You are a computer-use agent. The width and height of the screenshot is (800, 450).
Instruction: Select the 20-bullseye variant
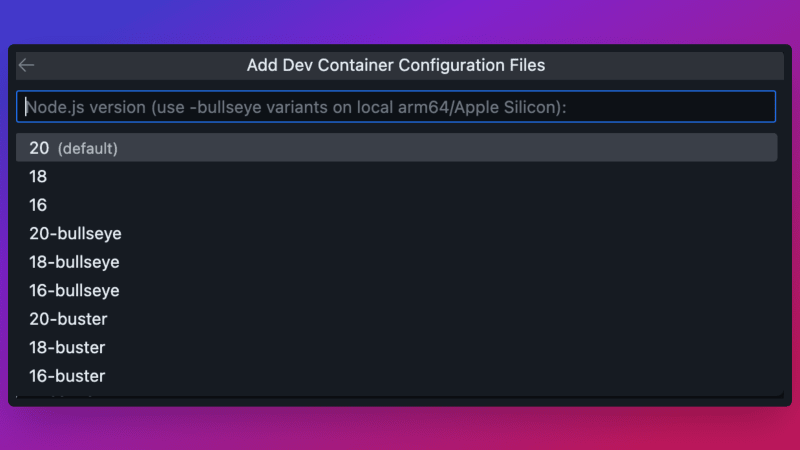click(75, 233)
